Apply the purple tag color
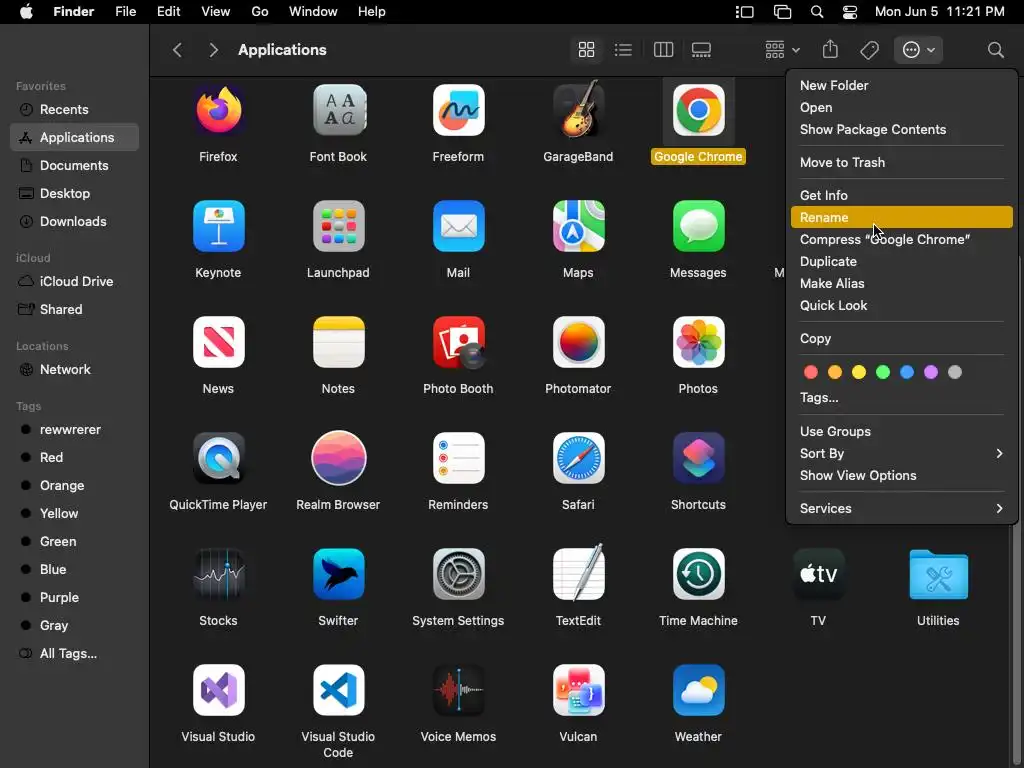1024x768 pixels. tap(931, 372)
